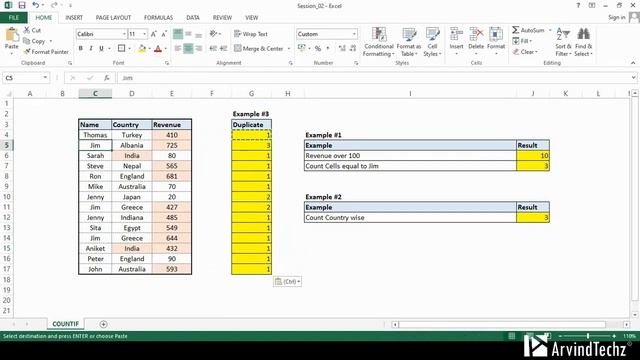Viewport: 640px width, 360px height.
Task: Switch to the DATA tab
Action: (193, 18)
